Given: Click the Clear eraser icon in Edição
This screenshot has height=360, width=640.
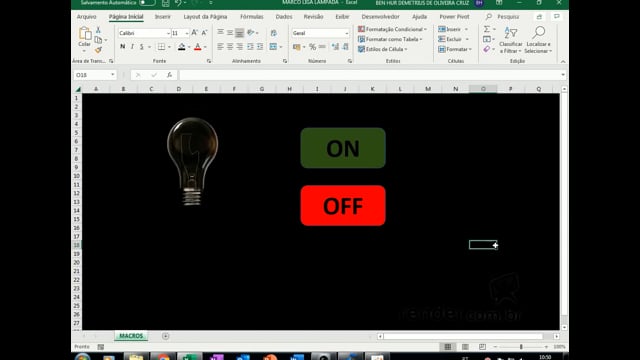Looking at the screenshot, I should coord(487,49).
